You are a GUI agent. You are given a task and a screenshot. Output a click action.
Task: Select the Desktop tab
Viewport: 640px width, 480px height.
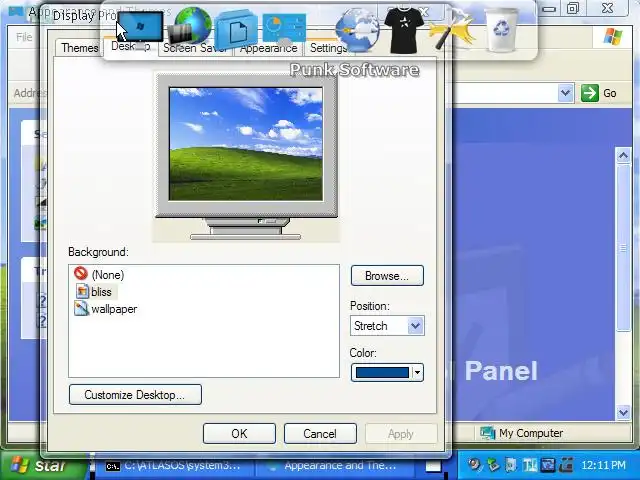pos(131,47)
